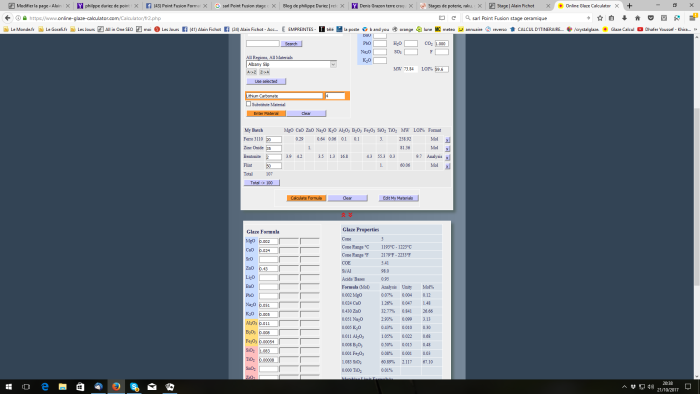This screenshot has height=394, width=700.
Task: Switch to Modifier la page tab
Action: [38, 6]
